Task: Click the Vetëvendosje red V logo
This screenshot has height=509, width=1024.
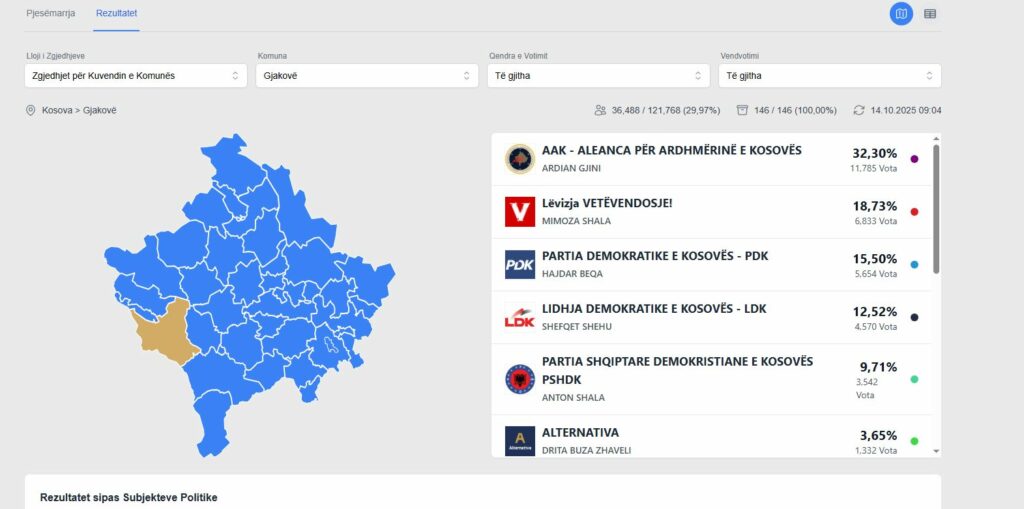Action: [x=520, y=211]
